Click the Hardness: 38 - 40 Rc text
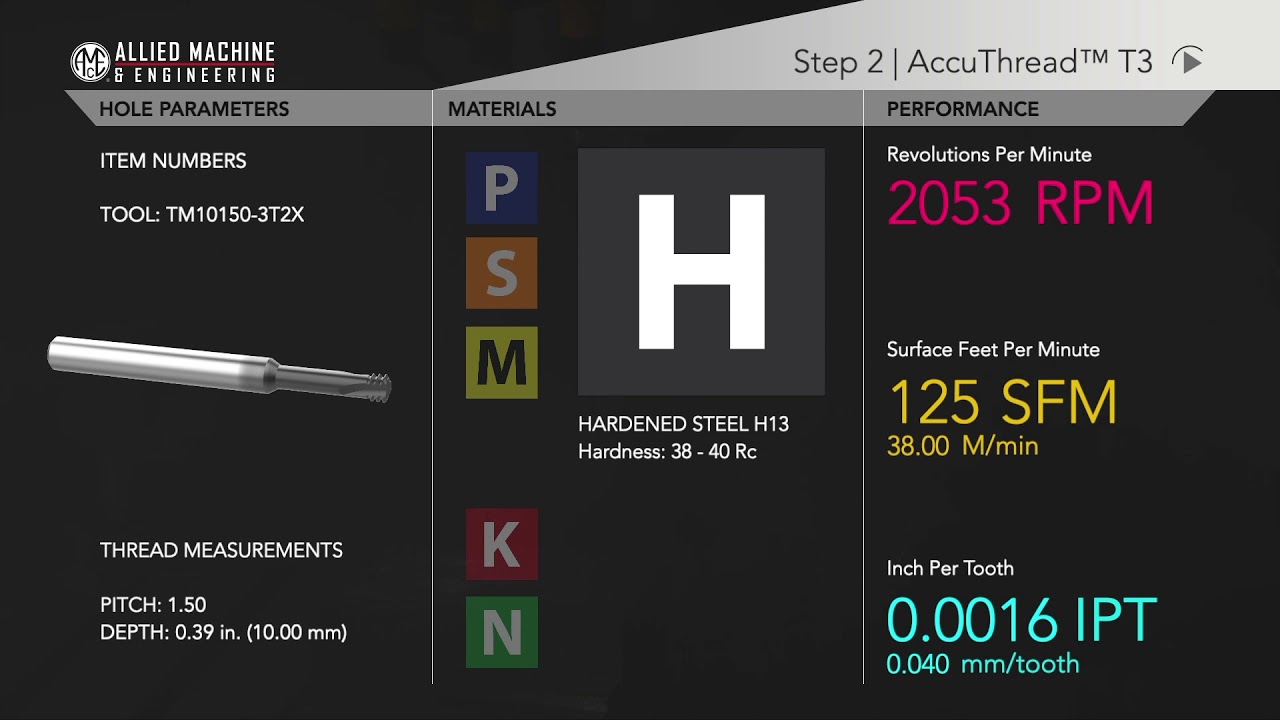 667,452
